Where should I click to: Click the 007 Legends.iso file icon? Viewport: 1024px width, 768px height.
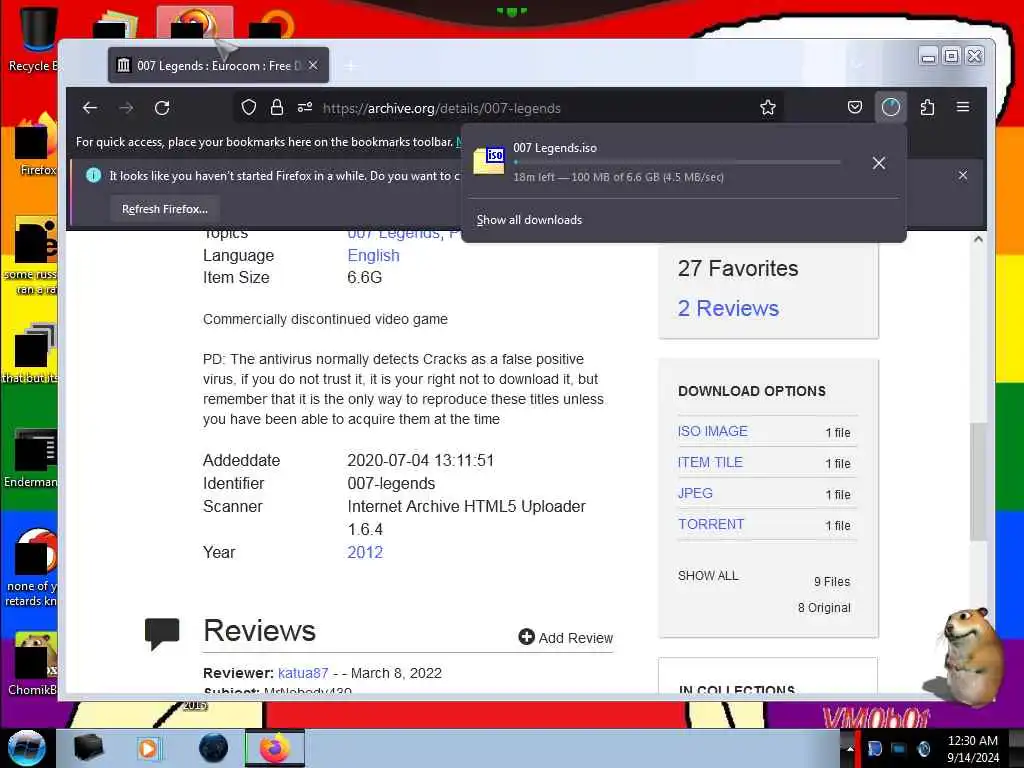tap(490, 161)
